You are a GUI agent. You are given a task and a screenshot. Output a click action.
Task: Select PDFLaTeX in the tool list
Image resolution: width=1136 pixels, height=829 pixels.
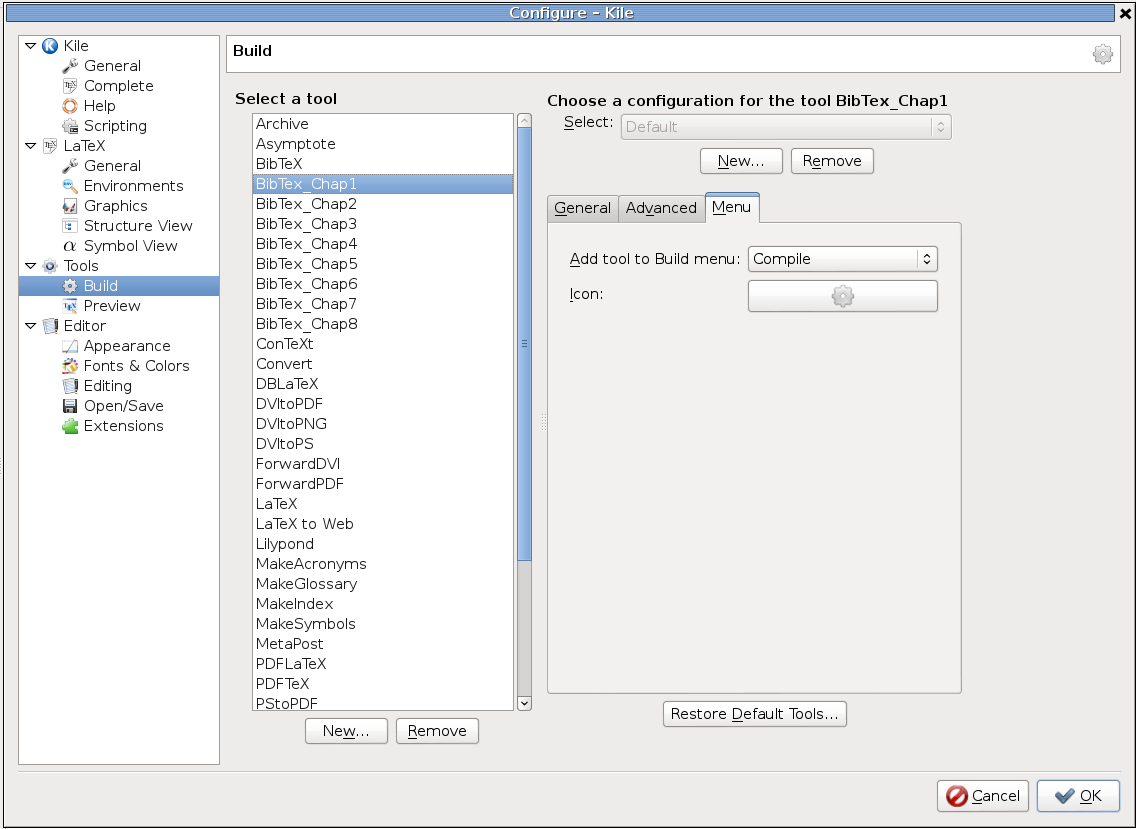383,664
